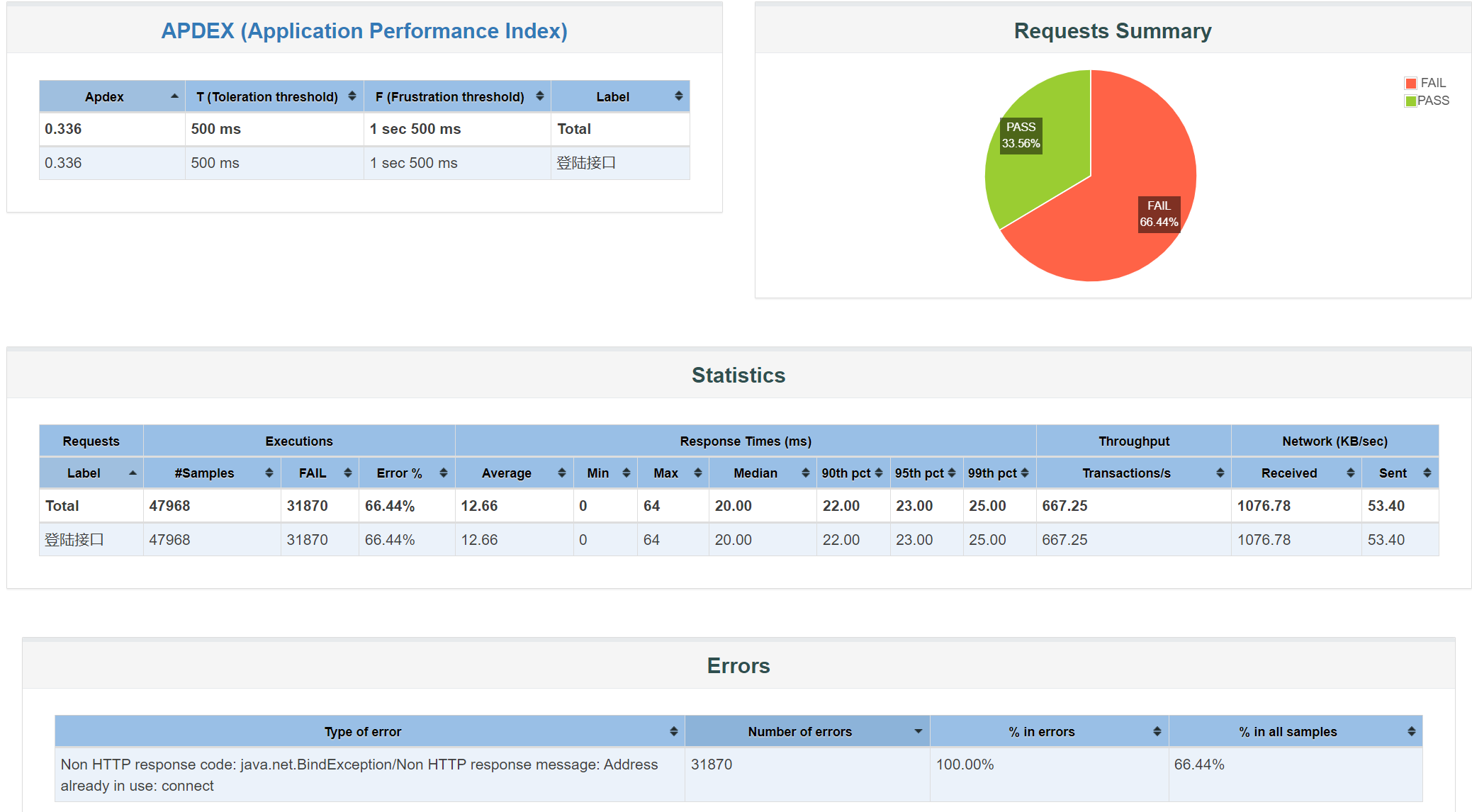Click the Statistics panel heading
Screen dimensions: 1472x812
(738, 375)
